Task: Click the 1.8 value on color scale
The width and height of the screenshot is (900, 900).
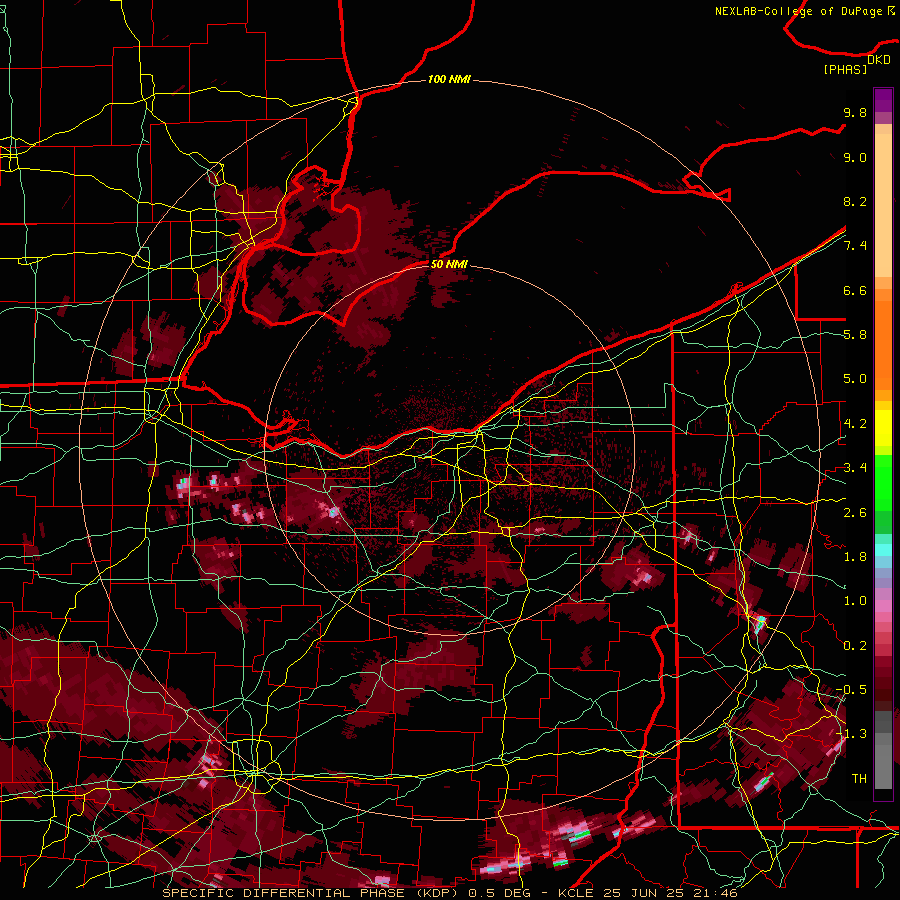Action: [x=855, y=557]
